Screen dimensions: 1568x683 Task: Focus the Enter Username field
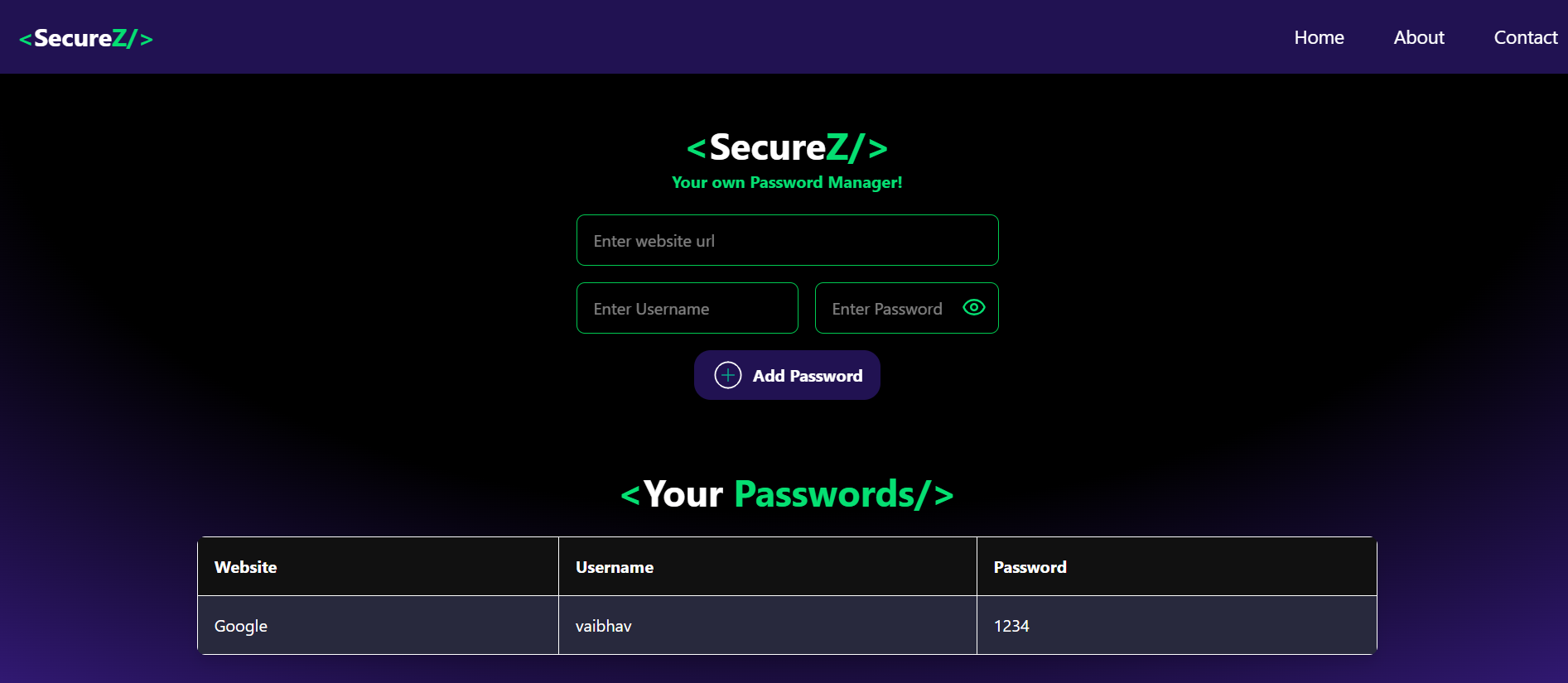pyautogui.click(x=687, y=308)
